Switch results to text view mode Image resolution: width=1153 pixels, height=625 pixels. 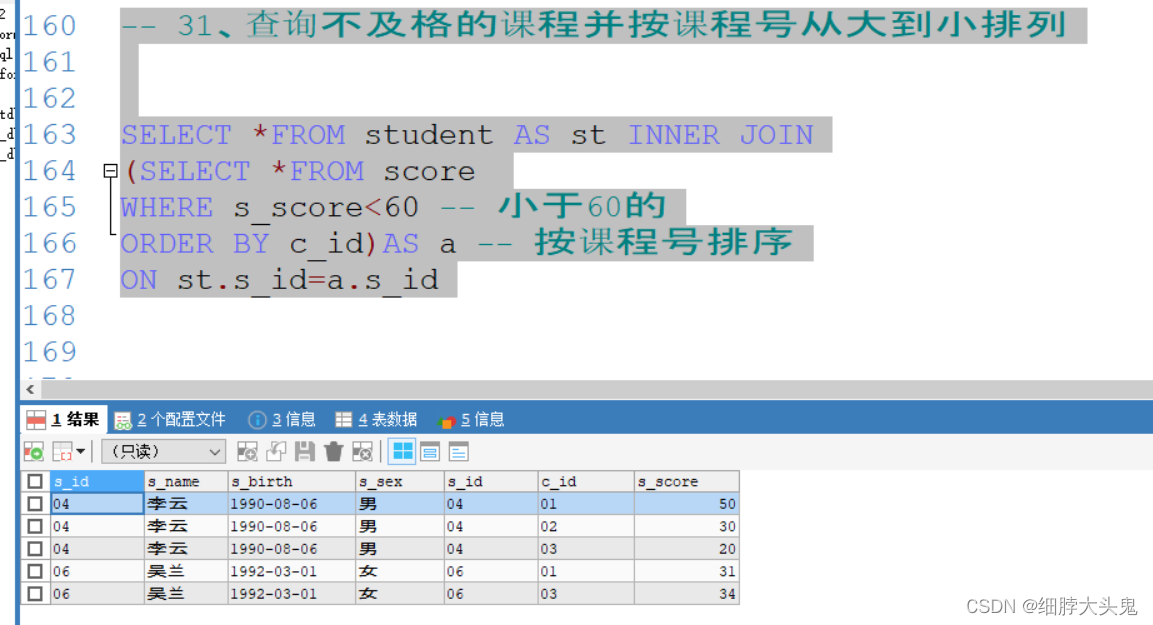click(458, 452)
